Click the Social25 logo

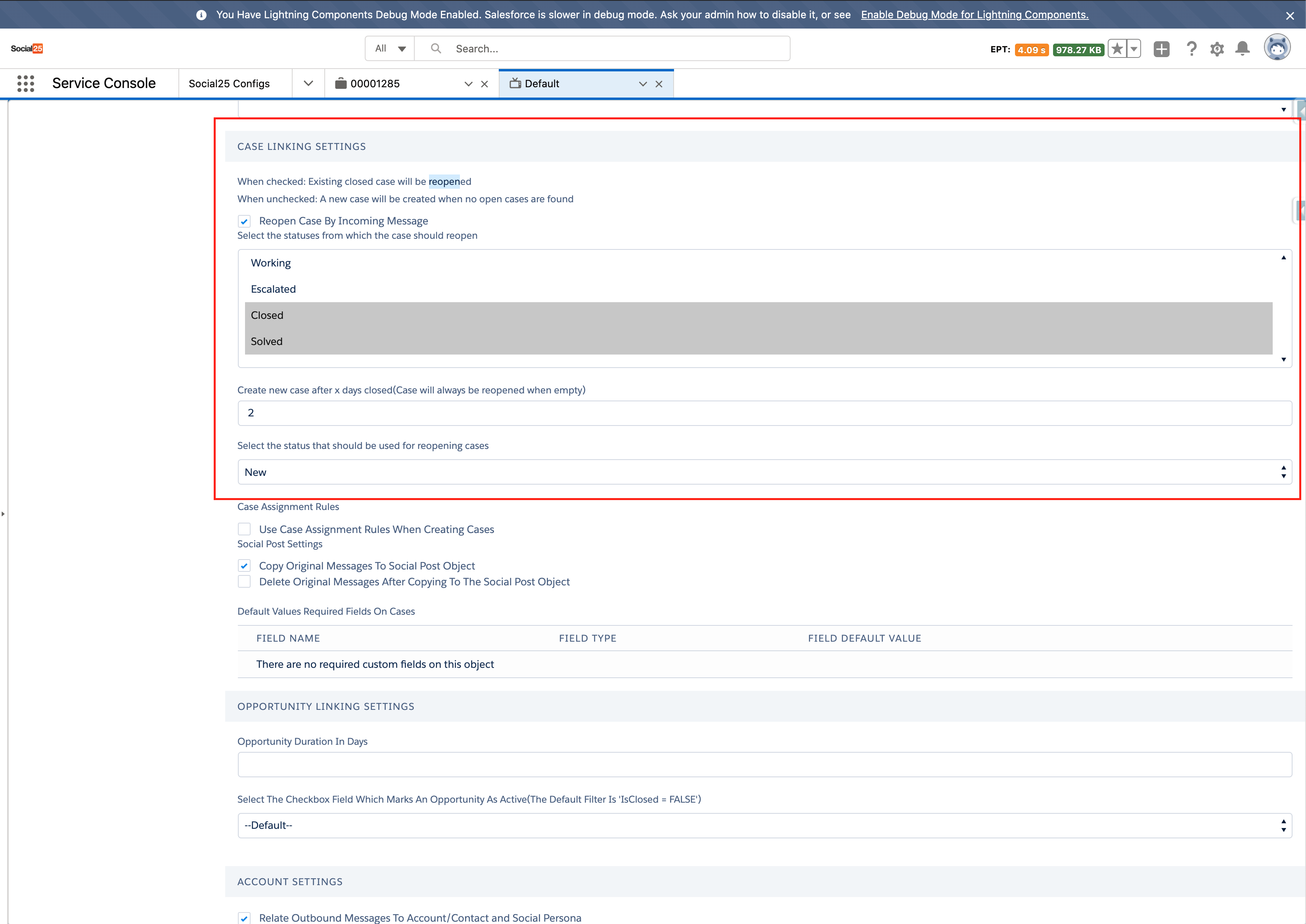27,48
